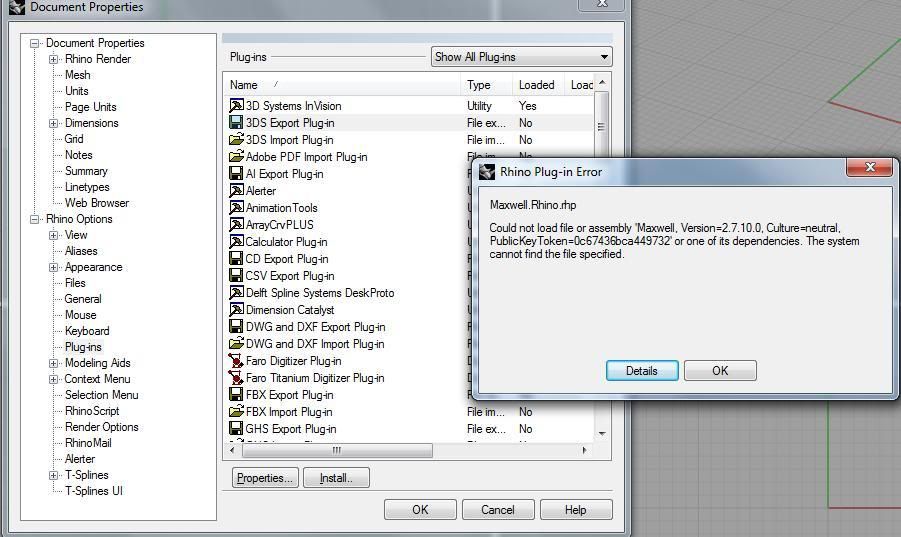Click OK in Rhino Plug-in Error dialog
The width and height of the screenshot is (901, 537).
[720, 370]
